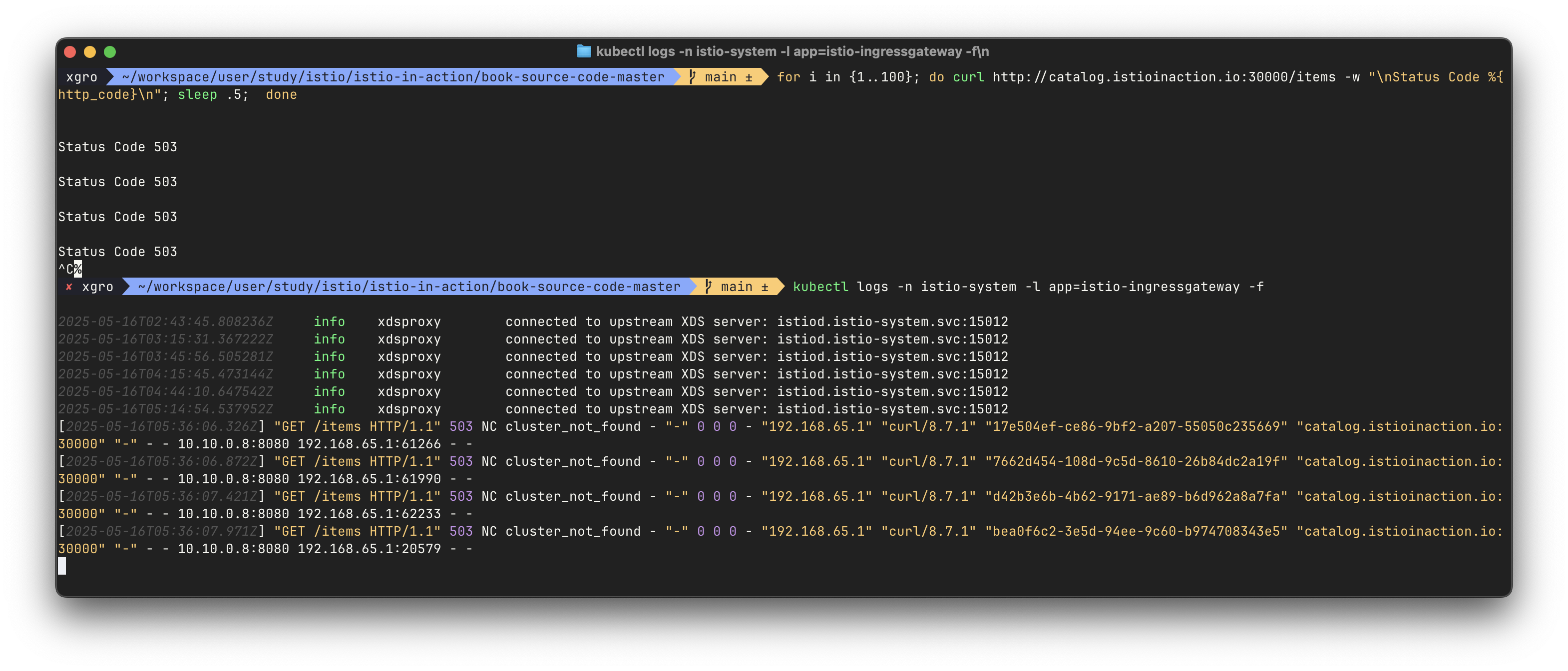The height and width of the screenshot is (671, 1568).
Task: Click the 'sleep' command in the loop
Action: coord(197,95)
